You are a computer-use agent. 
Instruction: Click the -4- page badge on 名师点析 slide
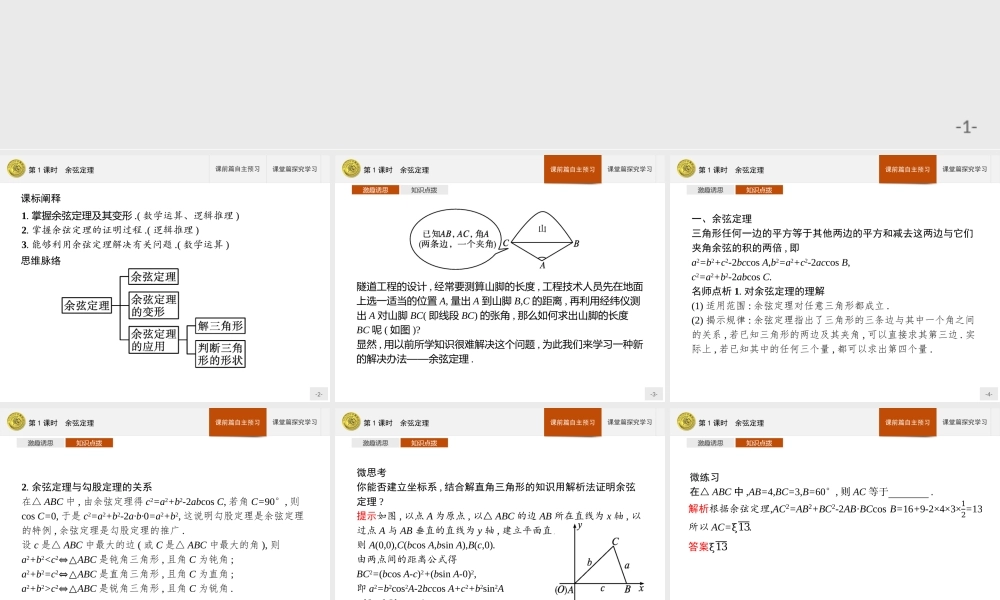988,394
